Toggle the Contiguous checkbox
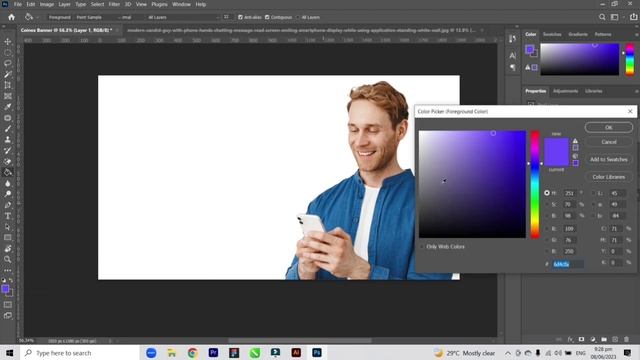The image size is (640, 360). [x=267, y=17]
